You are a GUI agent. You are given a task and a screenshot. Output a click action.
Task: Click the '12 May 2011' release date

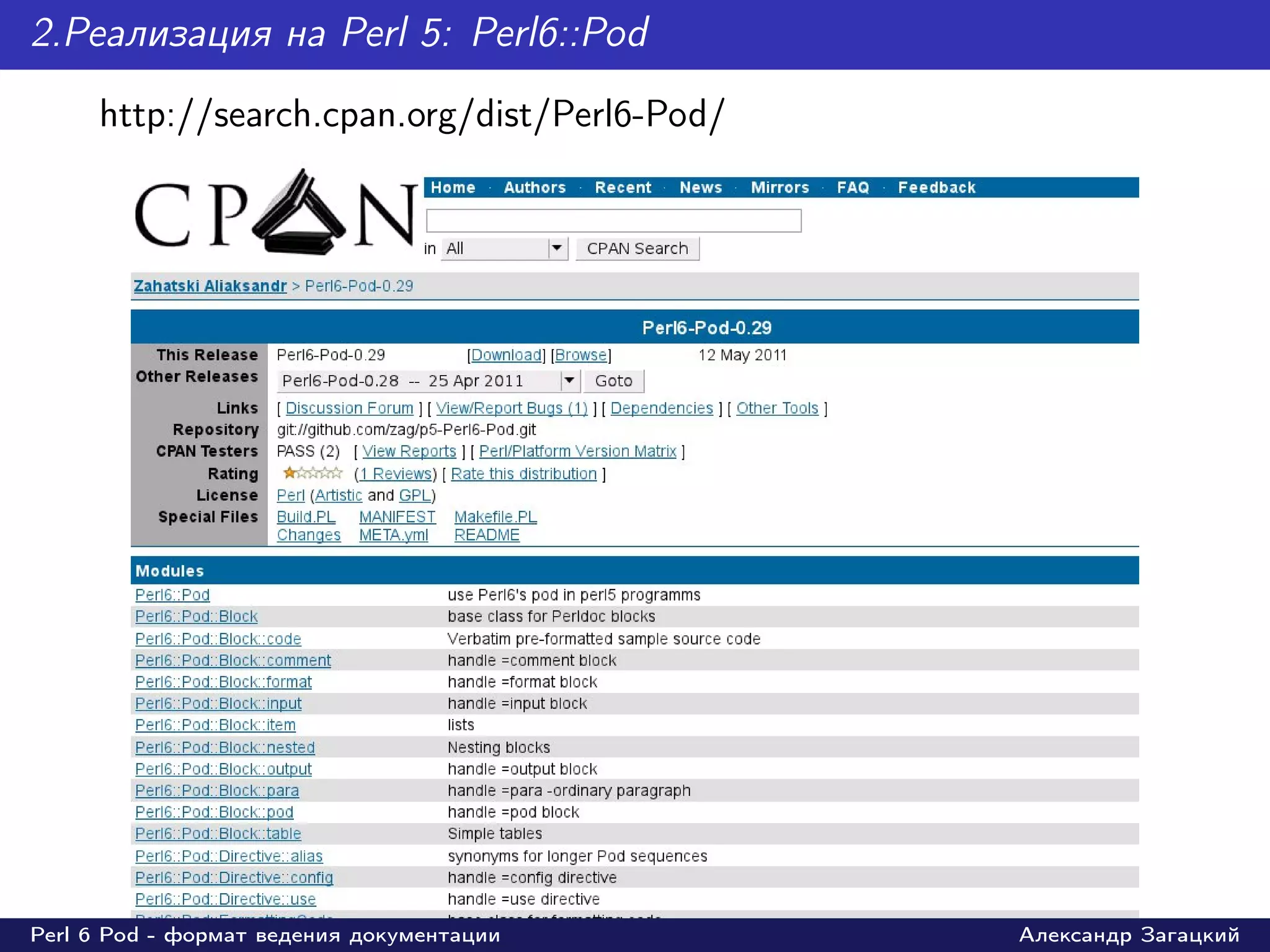742,355
